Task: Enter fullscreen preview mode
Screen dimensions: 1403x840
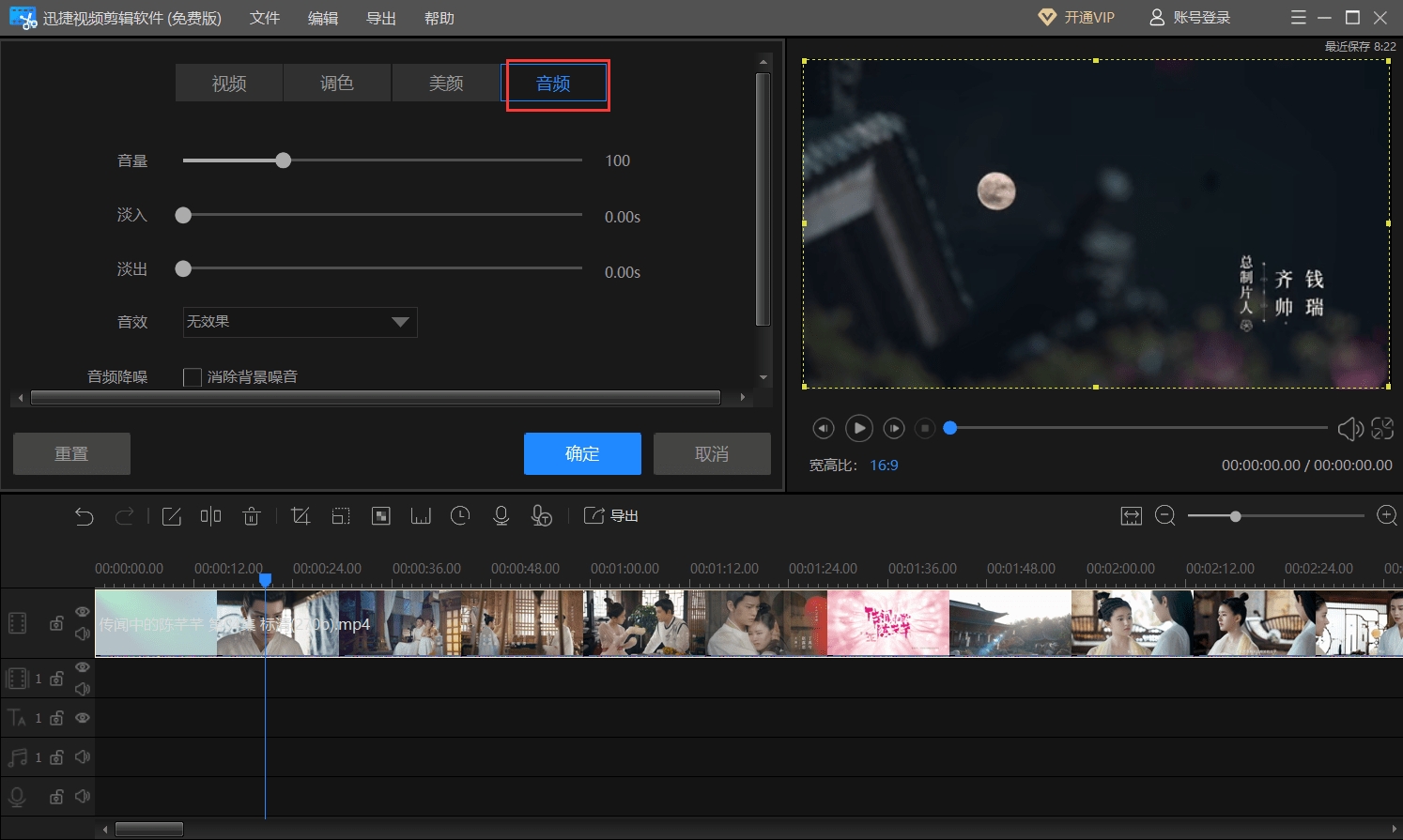Action: click(x=1382, y=429)
